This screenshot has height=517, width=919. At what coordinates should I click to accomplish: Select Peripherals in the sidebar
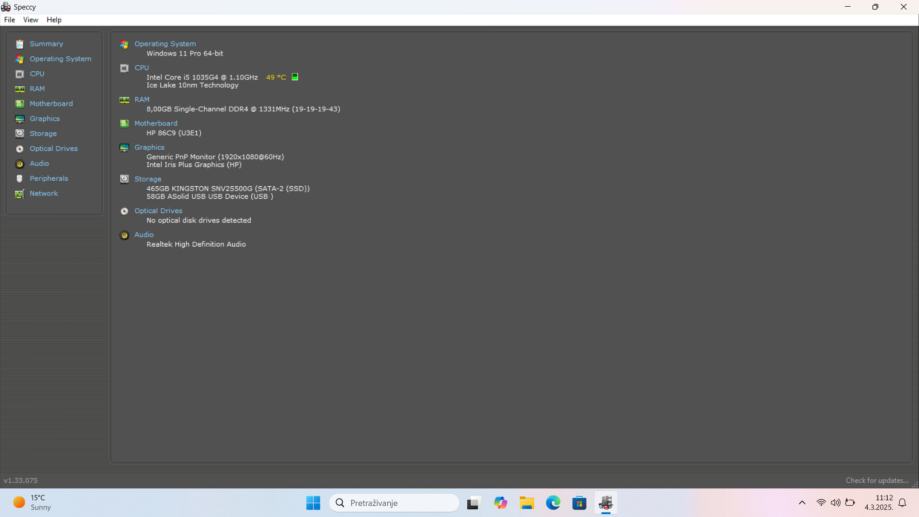click(49, 178)
